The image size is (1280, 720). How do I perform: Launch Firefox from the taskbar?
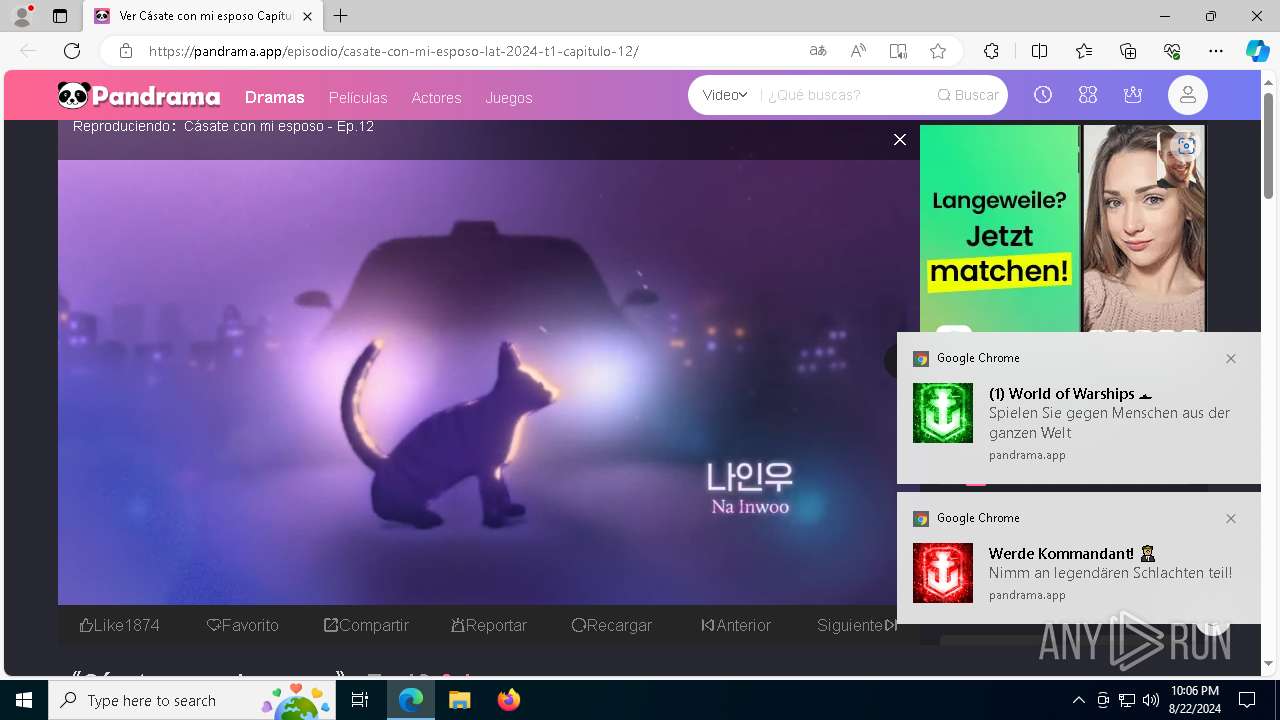pos(509,700)
